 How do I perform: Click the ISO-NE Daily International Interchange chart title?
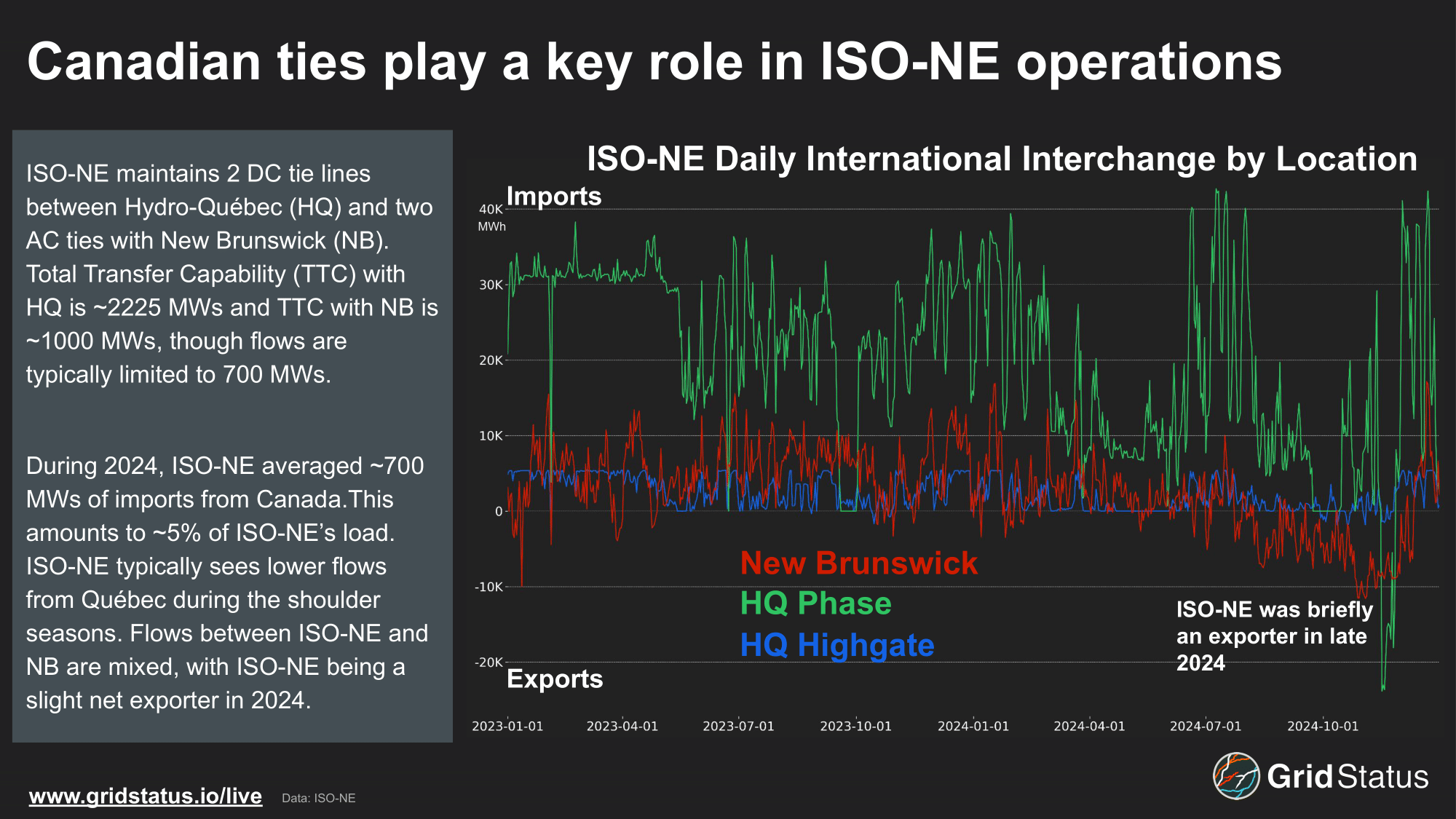1002,159
